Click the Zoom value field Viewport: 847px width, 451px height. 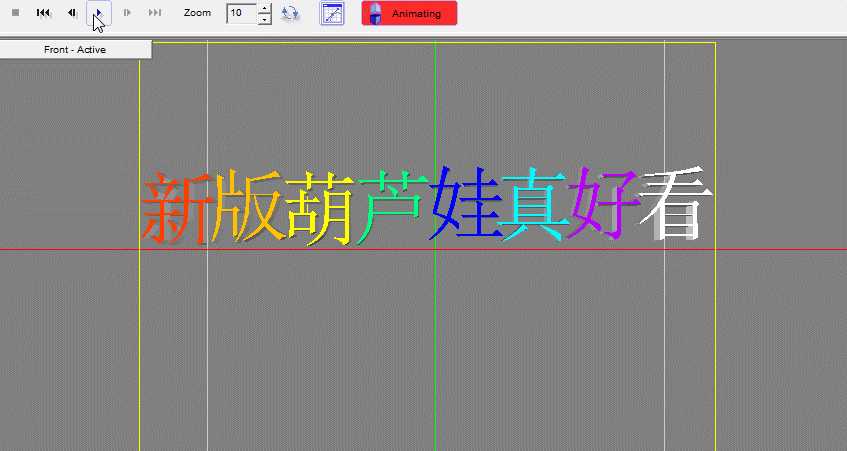[x=241, y=13]
